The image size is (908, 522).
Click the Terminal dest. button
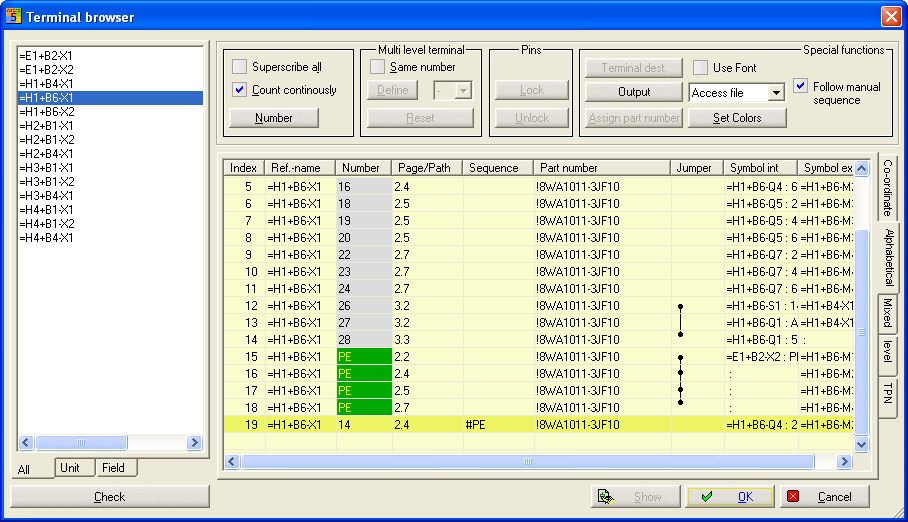(x=634, y=68)
